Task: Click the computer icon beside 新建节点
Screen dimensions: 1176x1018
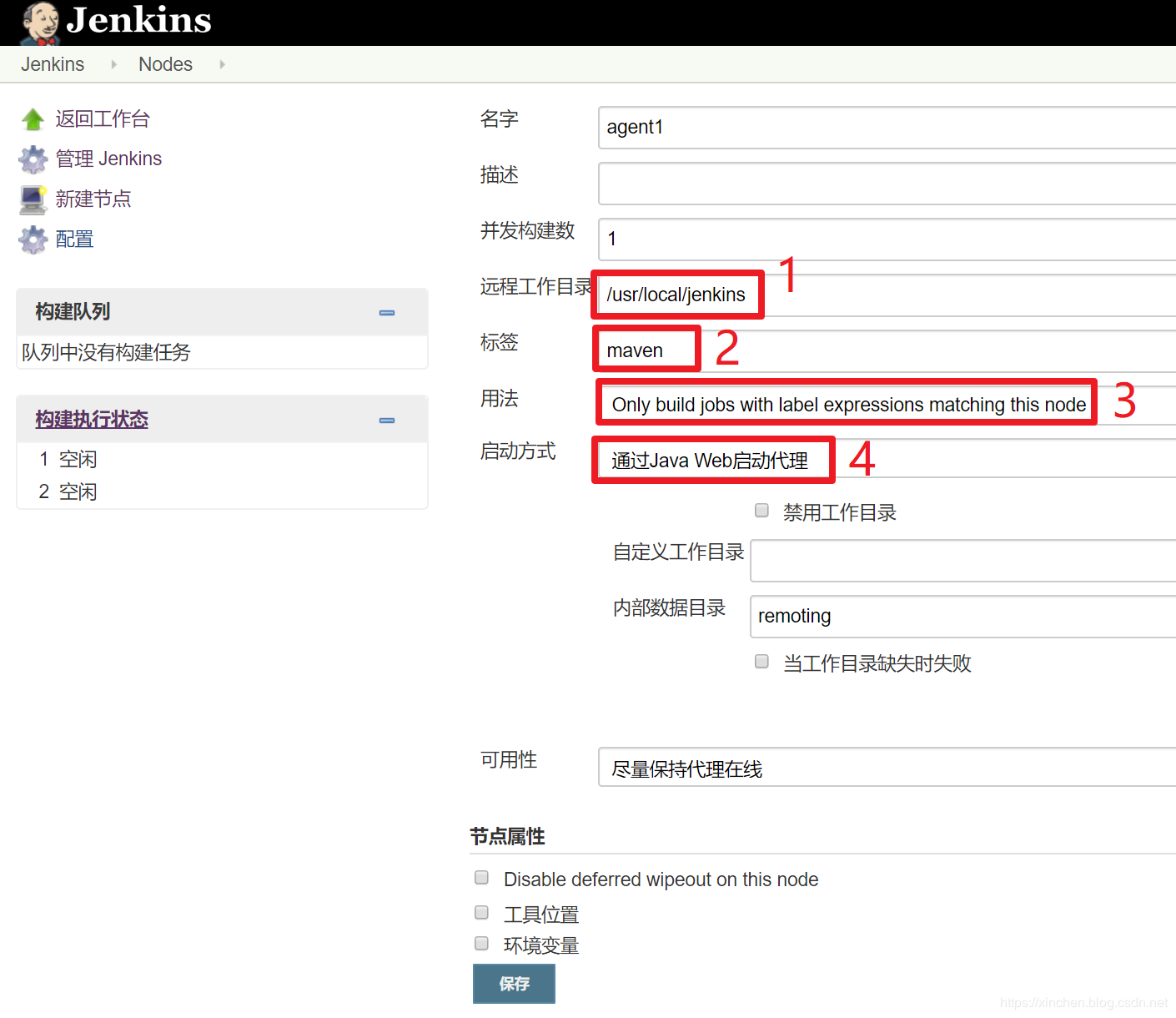Action: pyautogui.click(x=33, y=199)
